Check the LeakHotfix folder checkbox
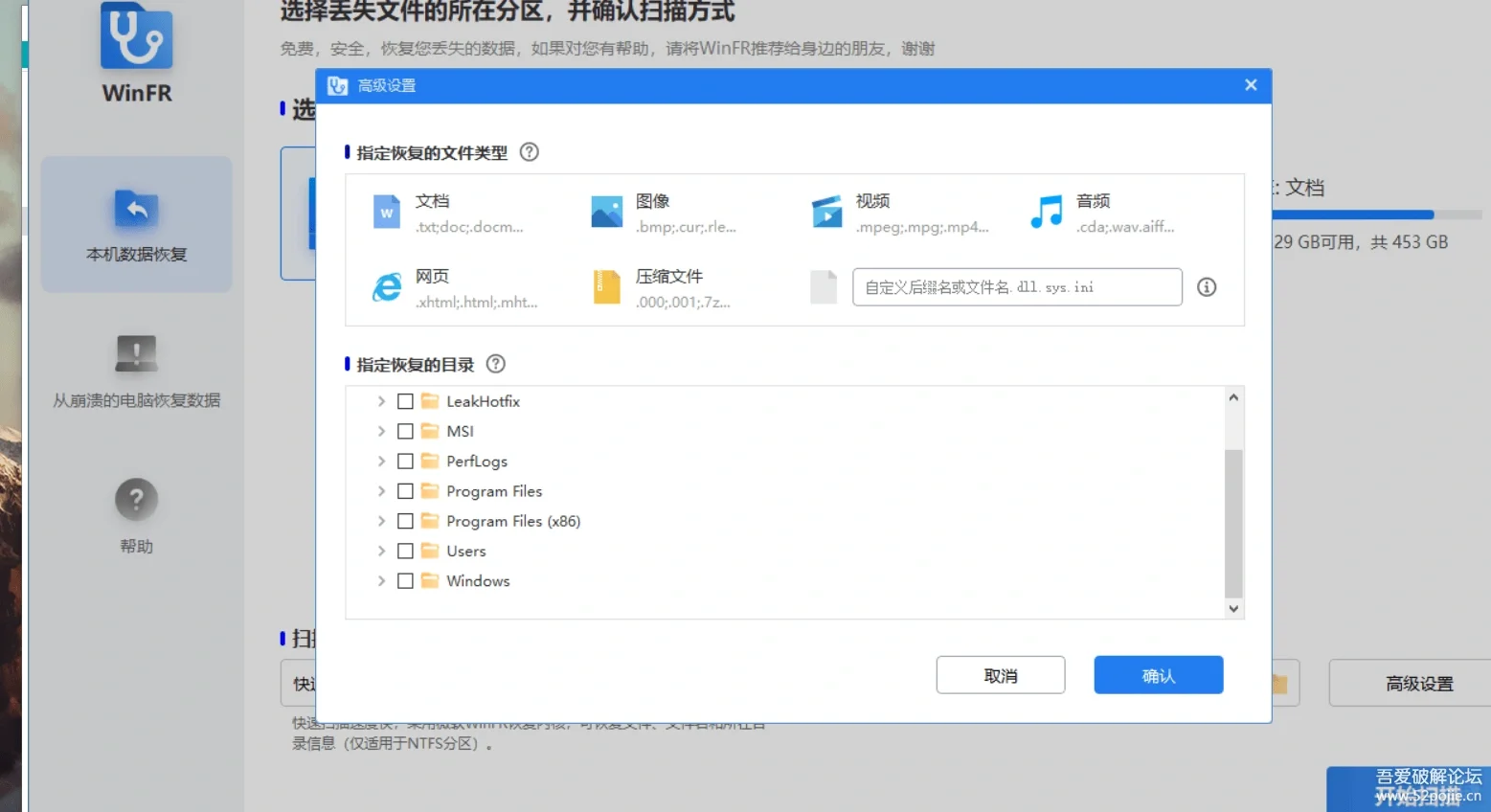This screenshot has width=1491, height=812. (405, 401)
